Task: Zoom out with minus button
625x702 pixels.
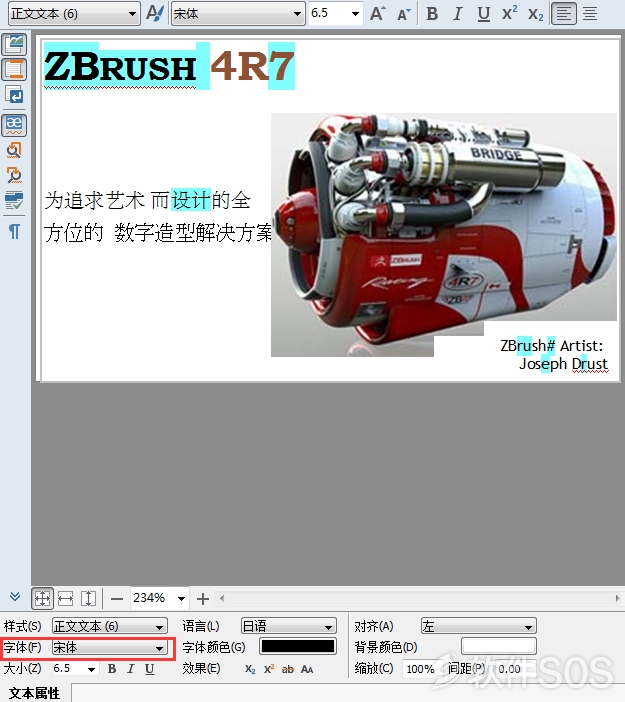Action: 117,599
